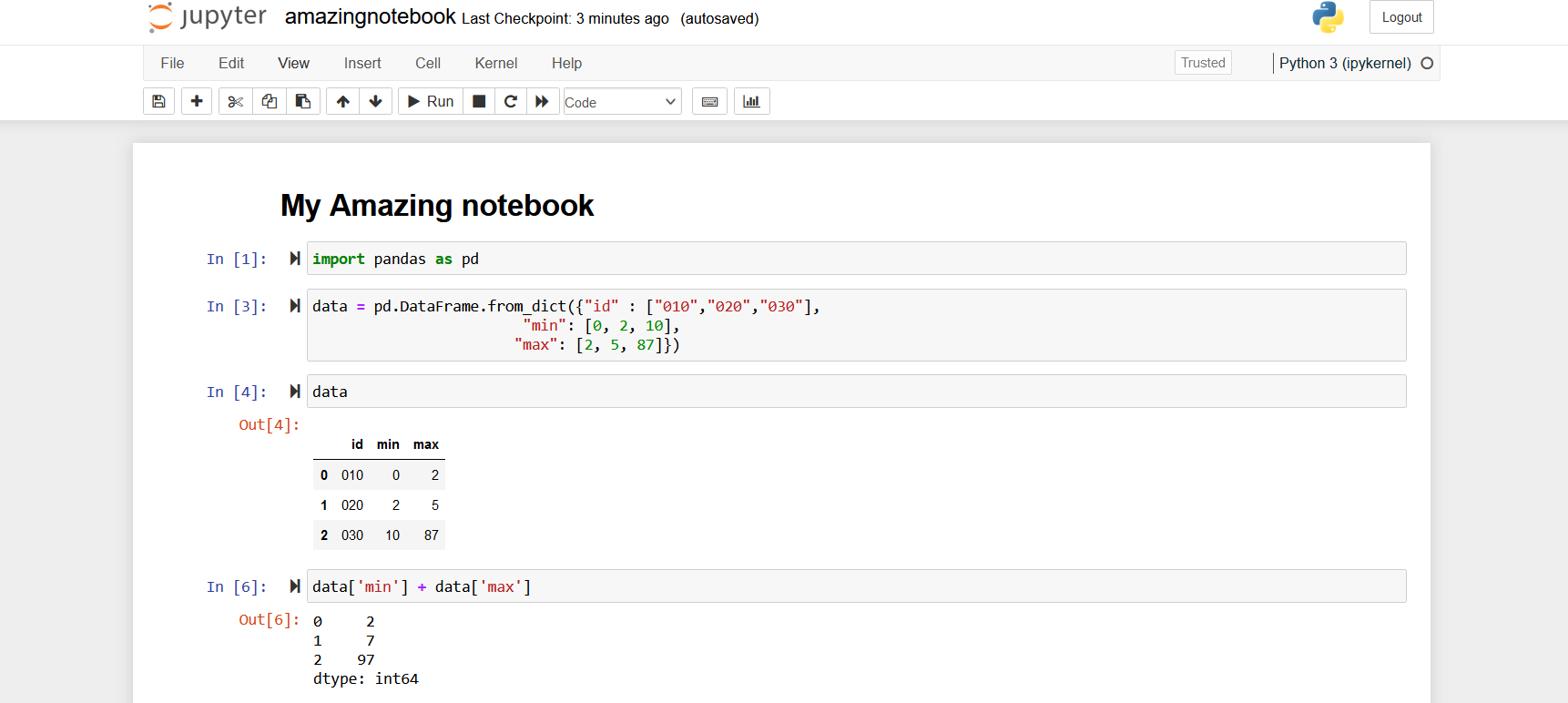Image resolution: width=1568 pixels, height=703 pixels.
Task: Open the File menu
Action: (x=172, y=63)
